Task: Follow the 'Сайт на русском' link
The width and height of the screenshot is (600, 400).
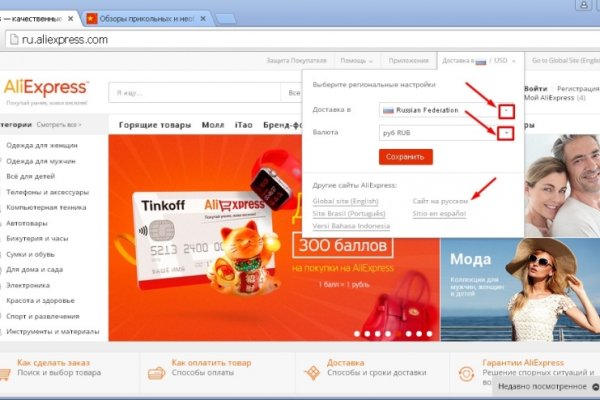Action: tap(441, 201)
